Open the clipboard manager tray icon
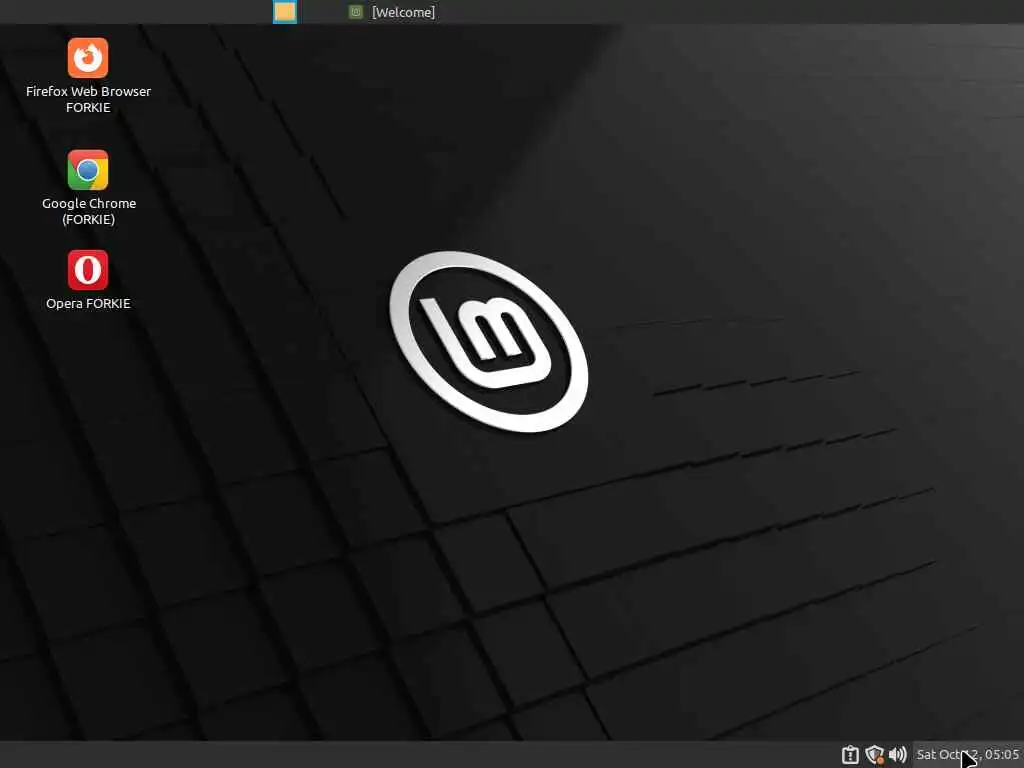The width and height of the screenshot is (1024, 768). [850, 754]
